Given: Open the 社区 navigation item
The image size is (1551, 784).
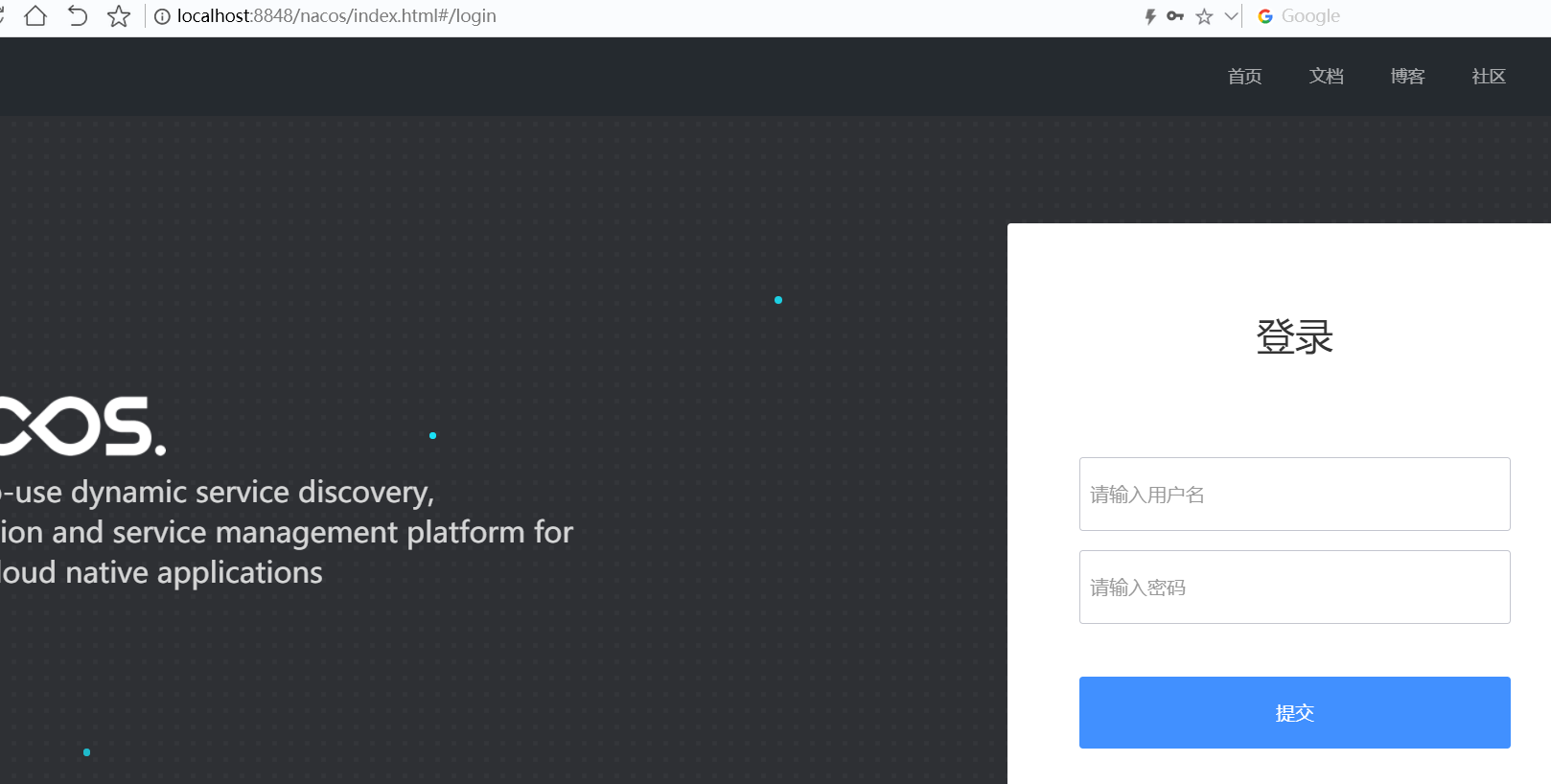Looking at the screenshot, I should click(1489, 77).
